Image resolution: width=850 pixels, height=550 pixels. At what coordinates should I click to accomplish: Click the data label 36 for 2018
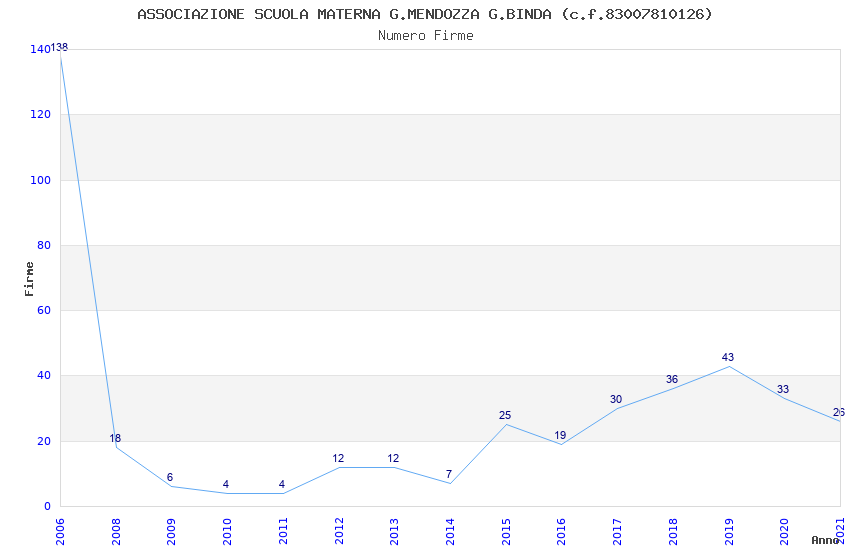tap(672, 379)
